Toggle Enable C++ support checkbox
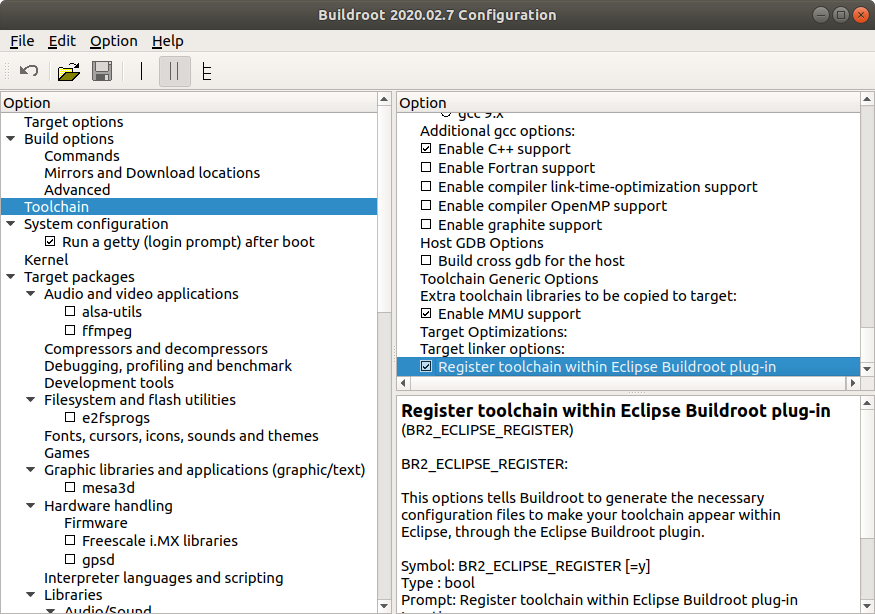Image resolution: width=875 pixels, height=614 pixels. click(426, 148)
